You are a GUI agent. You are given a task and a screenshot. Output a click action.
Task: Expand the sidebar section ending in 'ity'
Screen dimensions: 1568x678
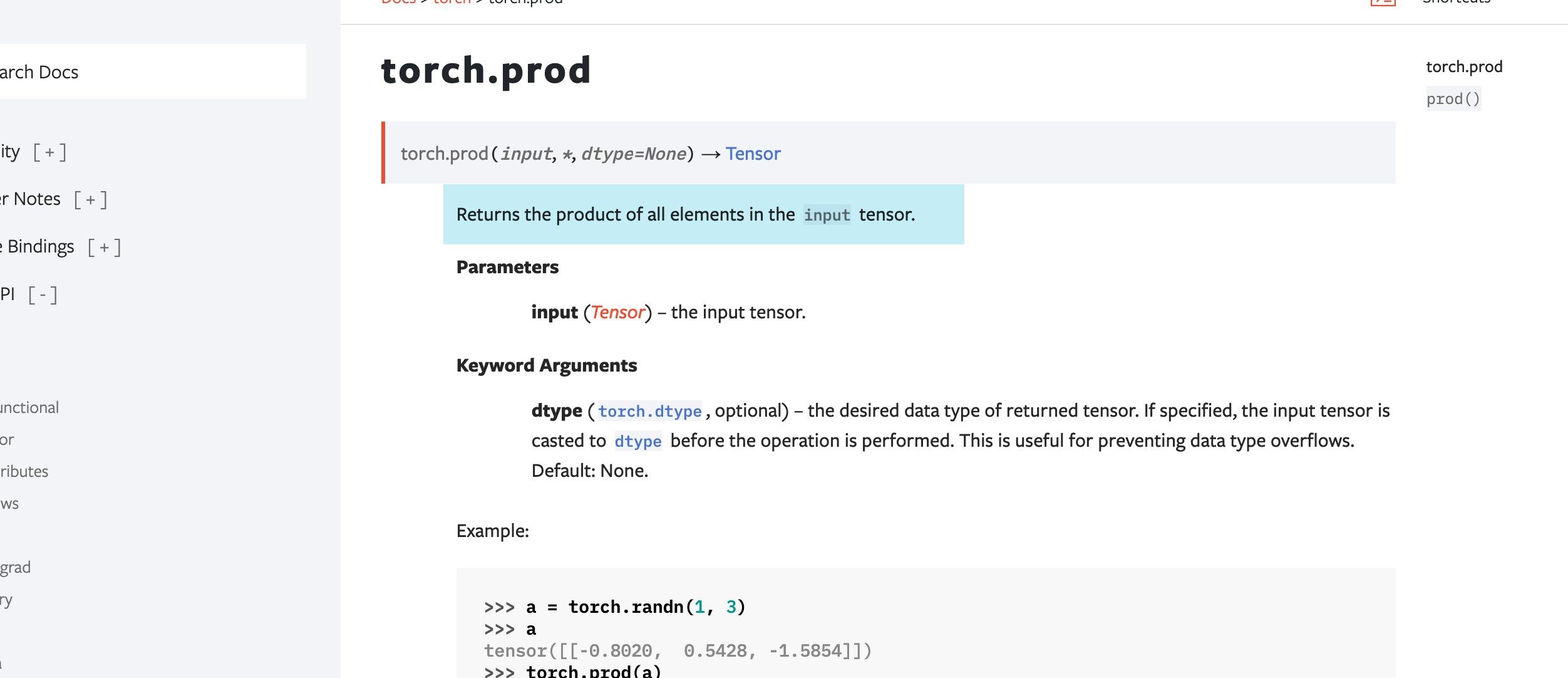pos(49,152)
